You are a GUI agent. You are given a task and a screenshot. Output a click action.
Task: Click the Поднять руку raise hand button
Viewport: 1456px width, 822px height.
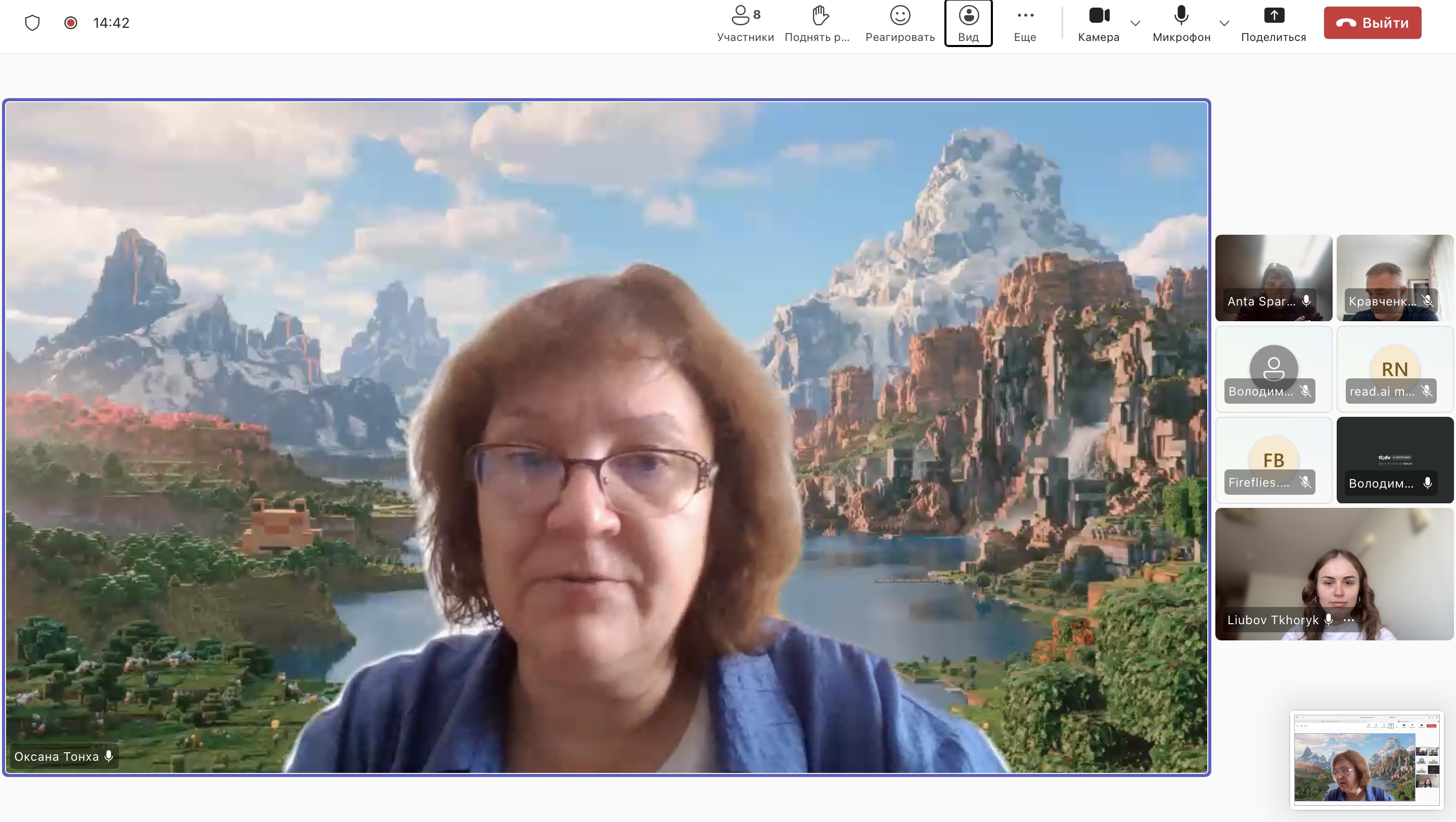[x=817, y=24]
